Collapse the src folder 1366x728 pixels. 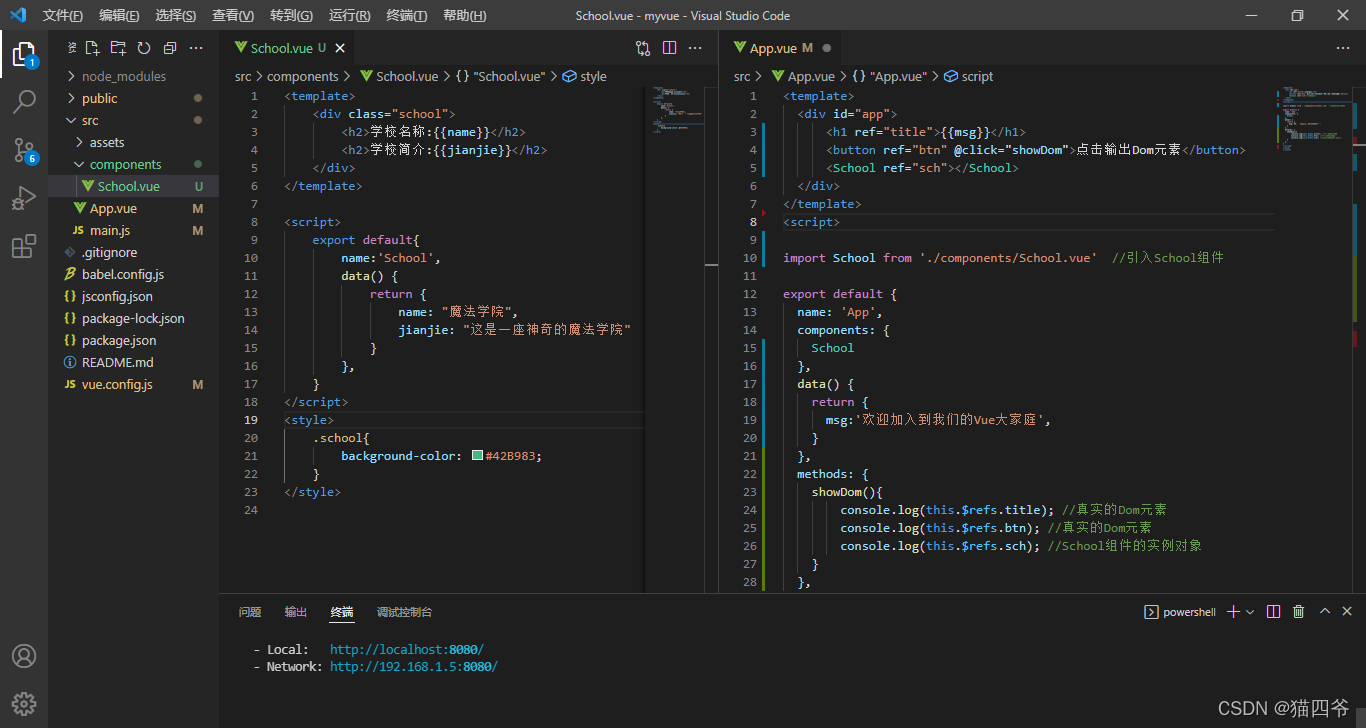pos(133,120)
